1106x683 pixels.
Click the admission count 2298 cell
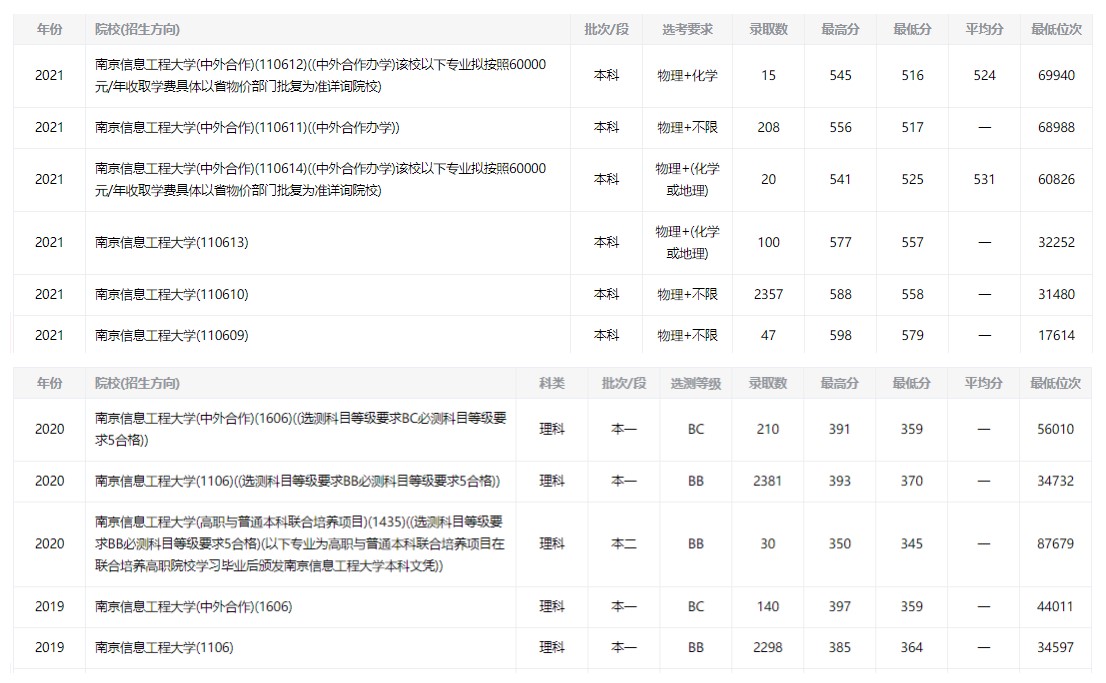(768, 647)
